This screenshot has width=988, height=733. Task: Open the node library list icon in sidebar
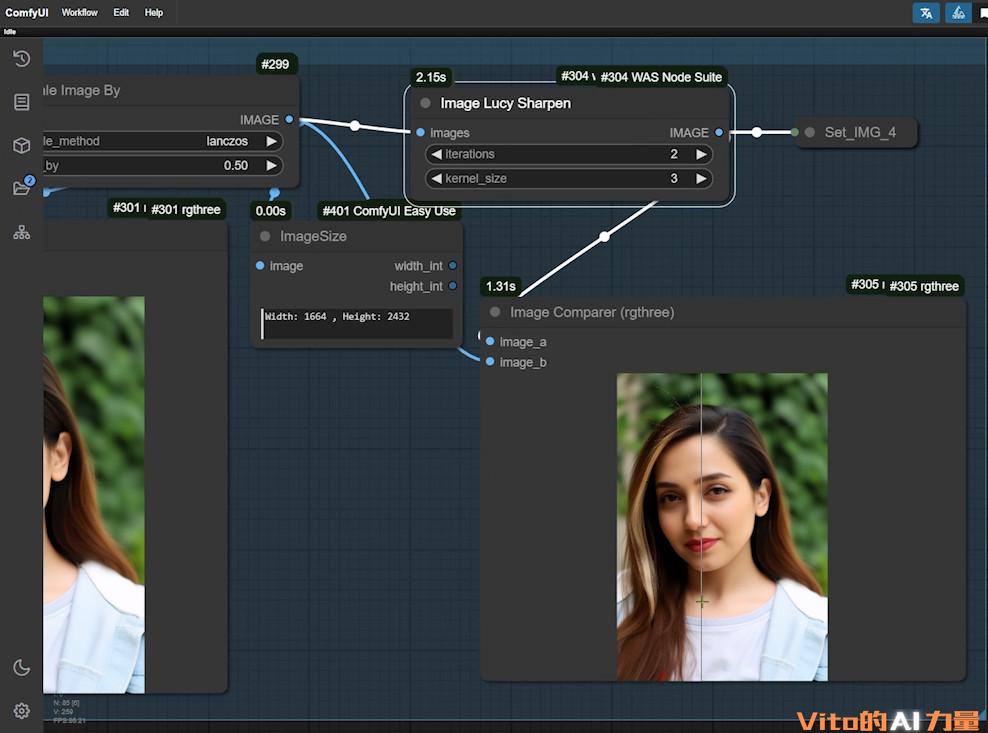coord(21,102)
